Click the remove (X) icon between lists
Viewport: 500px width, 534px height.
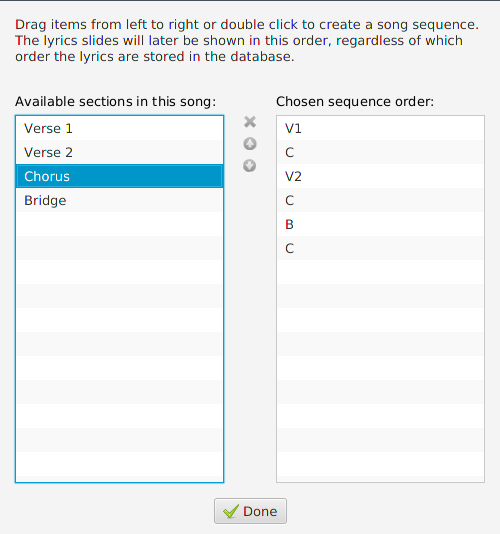(250, 122)
